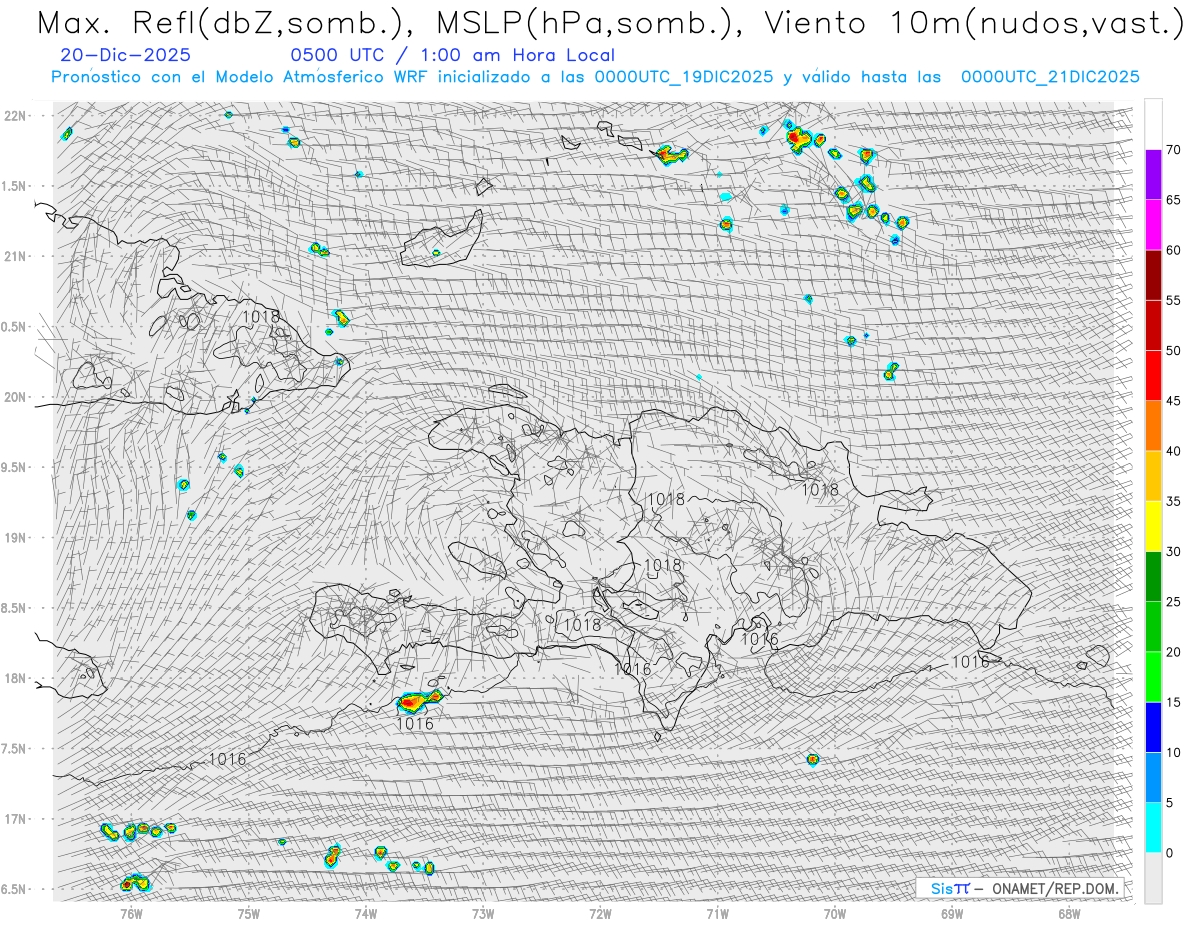Pick the yellow 30–35 colorbar segment

(x=1153, y=526)
